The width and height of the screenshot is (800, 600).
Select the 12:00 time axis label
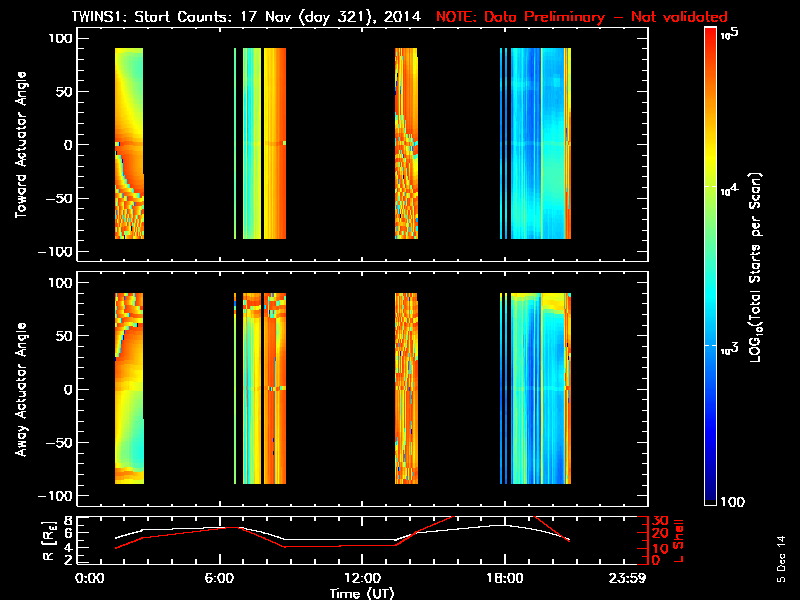pos(362,578)
